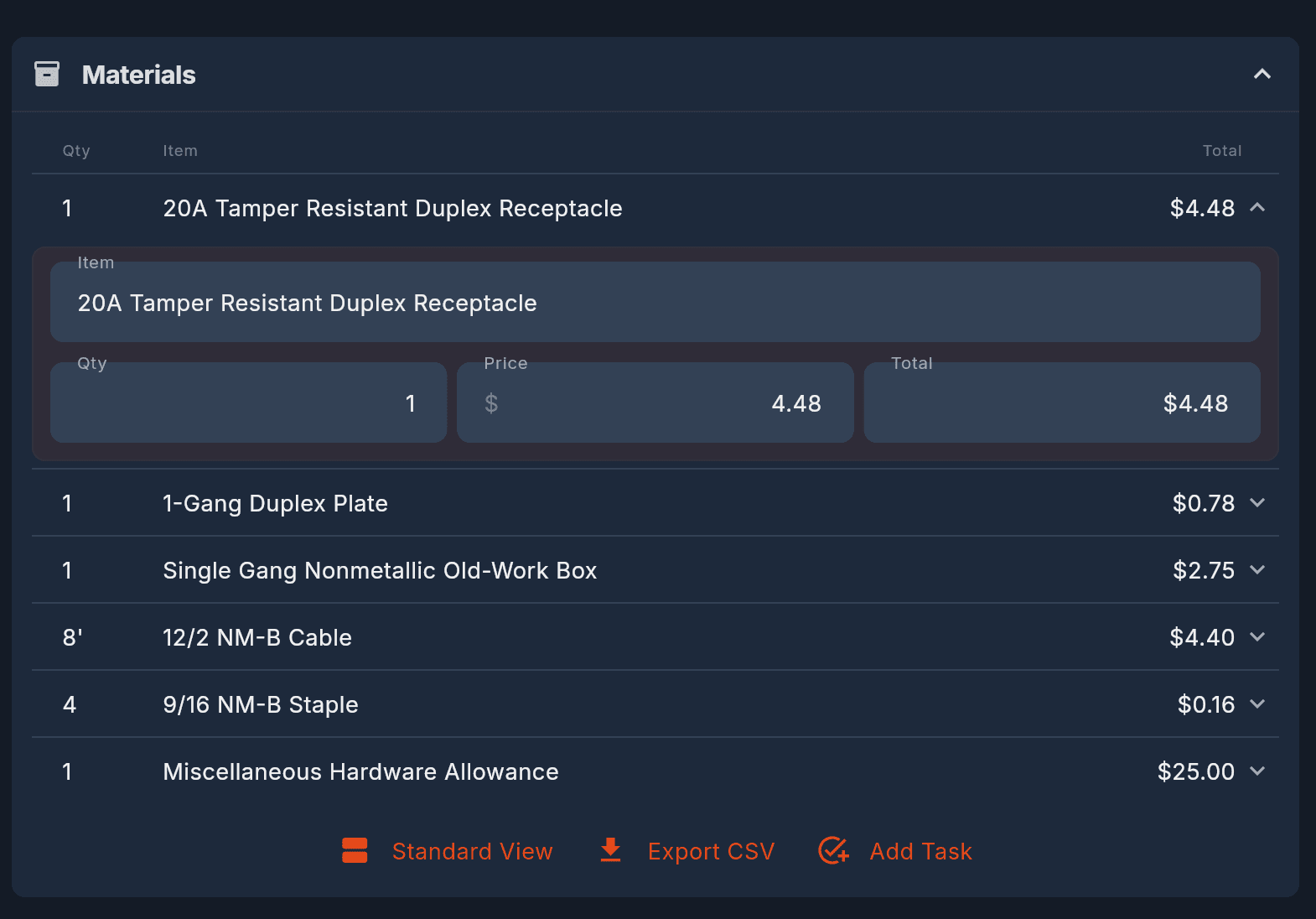Click the $25.00 total value
This screenshot has height=919, width=1316.
click(1196, 771)
